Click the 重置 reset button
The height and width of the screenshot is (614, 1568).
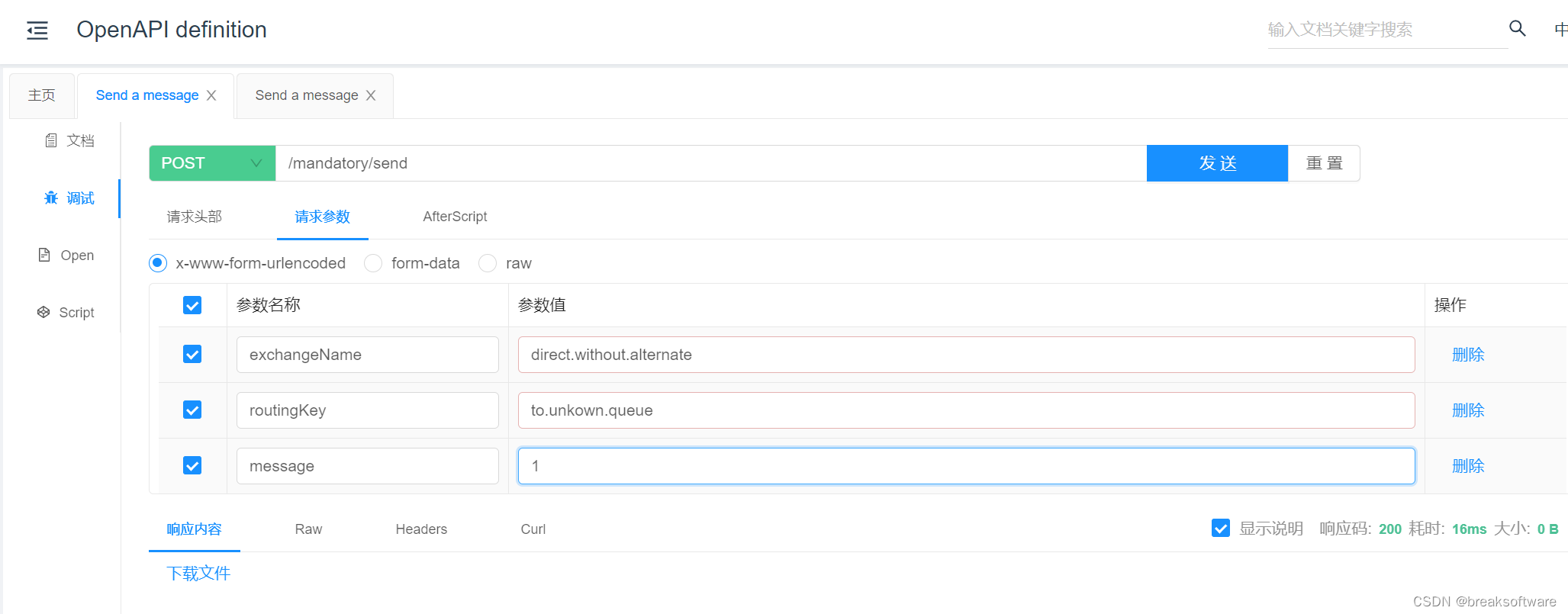coord(1324,163)
